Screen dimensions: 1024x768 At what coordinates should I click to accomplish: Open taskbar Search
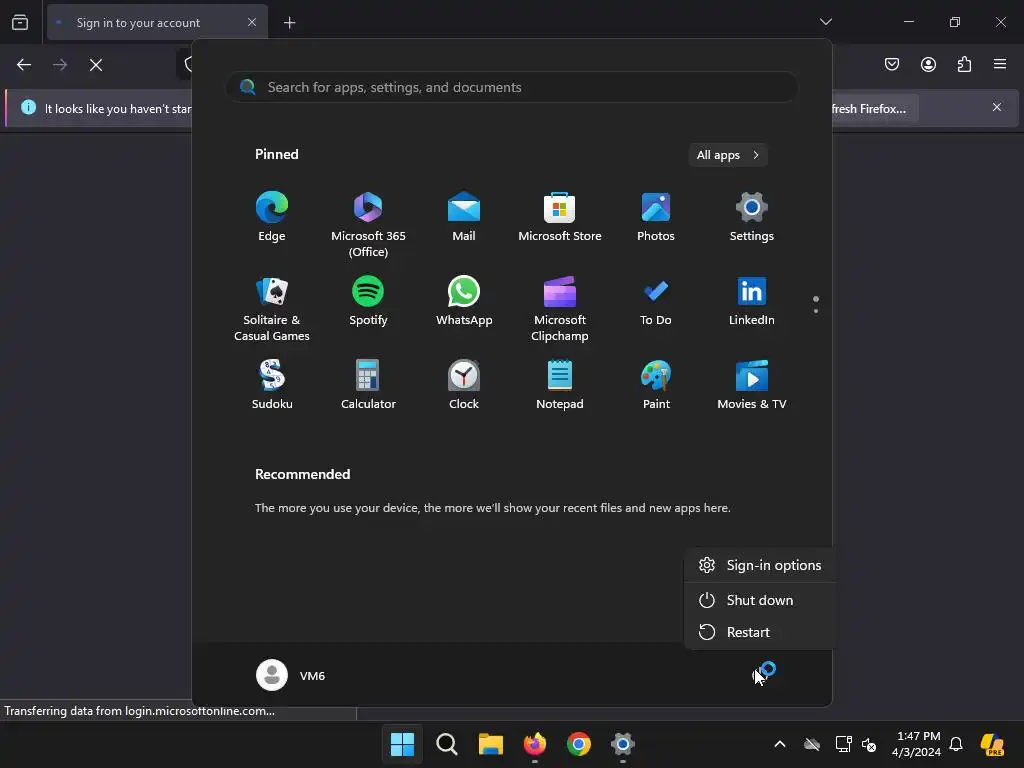pyautogui.click(x=447, y=744)
